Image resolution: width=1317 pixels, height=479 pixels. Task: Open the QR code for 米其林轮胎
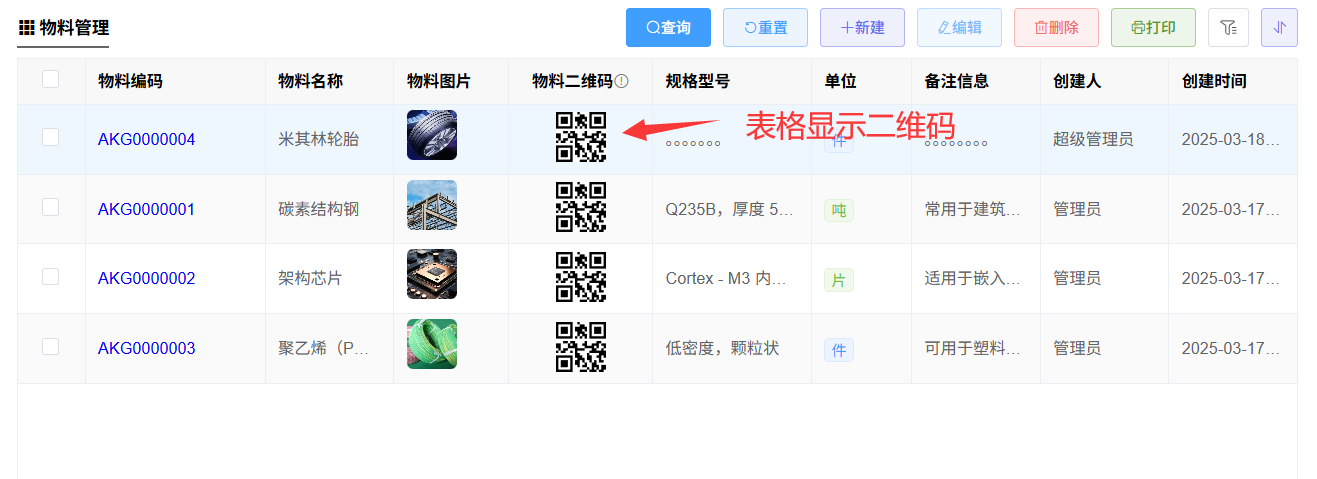(x=580, y=136)
